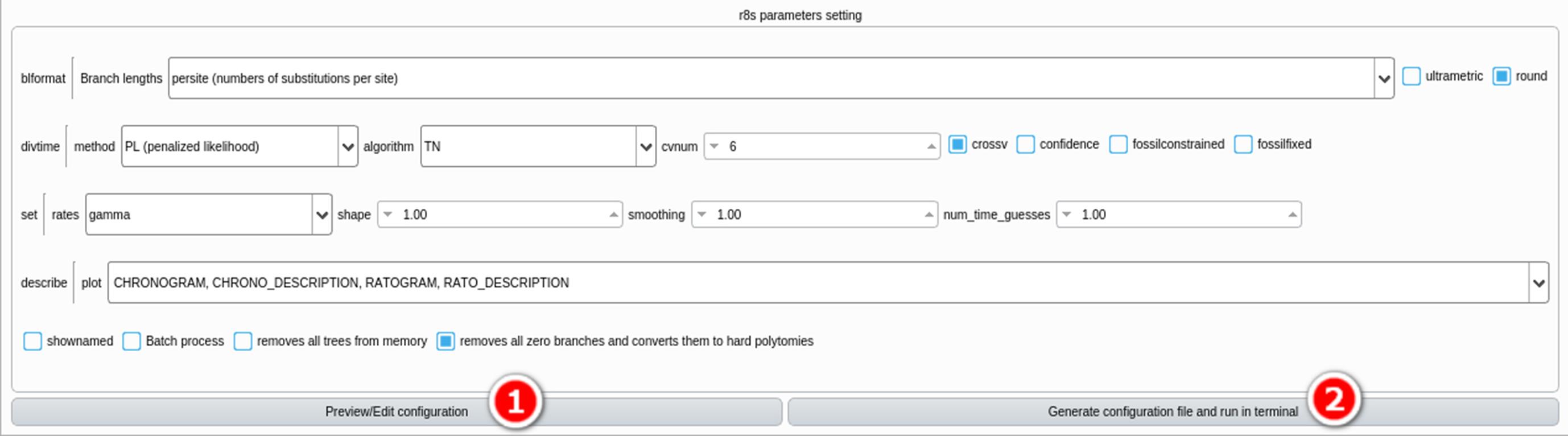
Task: Open the algorithm TN dropdown
Action: click(x=646, y=146)
